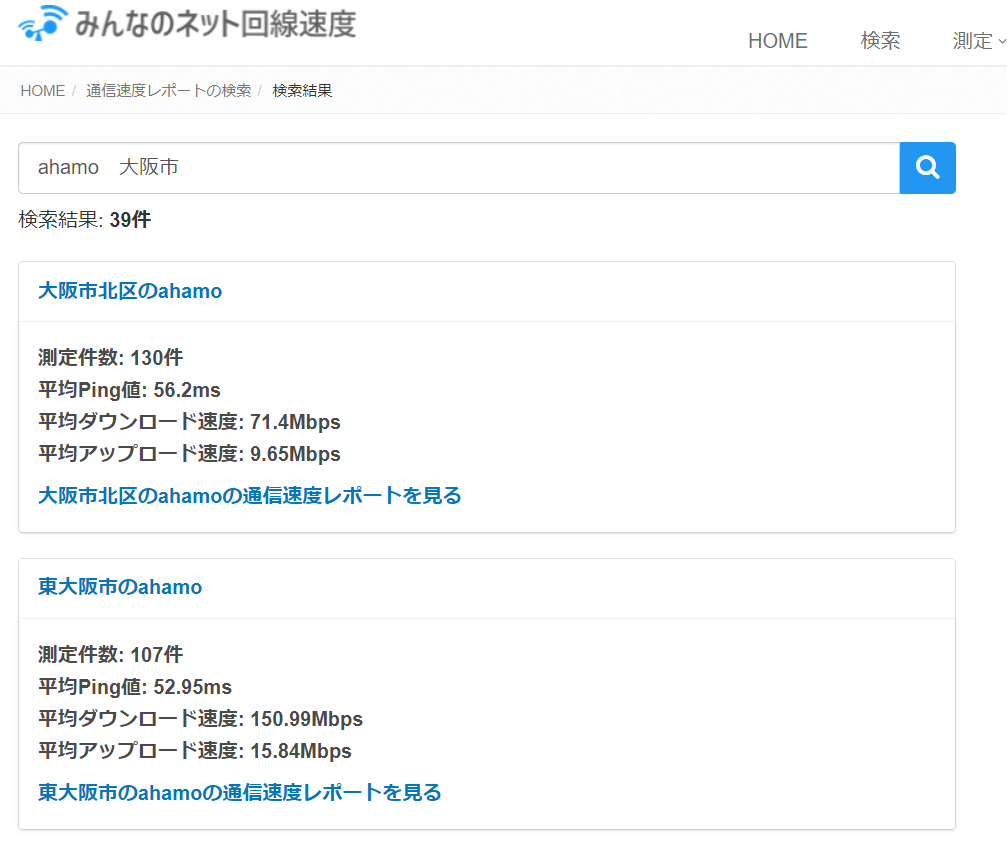Open the 通信速度レポートの検索 breadcrumb
The image size is (1007, 841).
click(168, 91)
